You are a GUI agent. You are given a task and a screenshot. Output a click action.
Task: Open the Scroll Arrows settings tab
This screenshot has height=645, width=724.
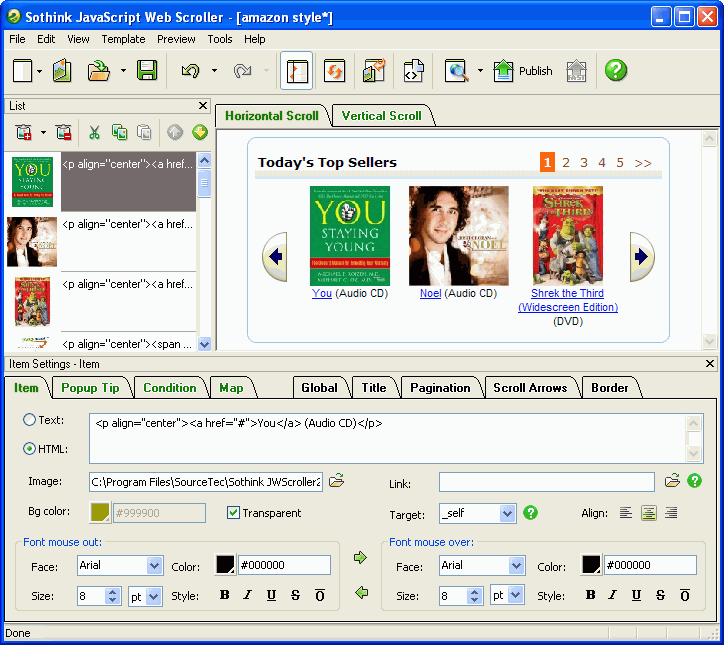530,388
